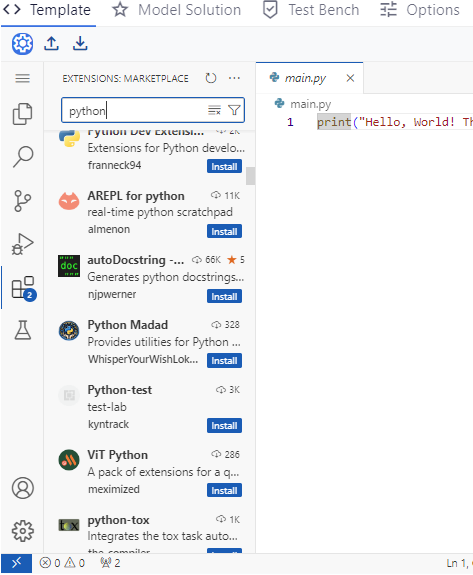Open the Manage gear in activity bar
Viewport: 473px width, 575px height.
pos(23,531)
